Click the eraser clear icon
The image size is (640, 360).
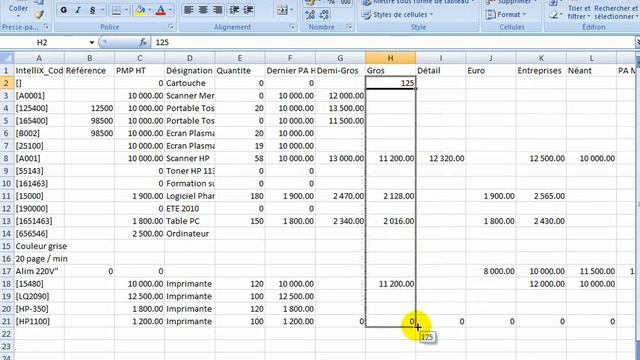(554, 15)
